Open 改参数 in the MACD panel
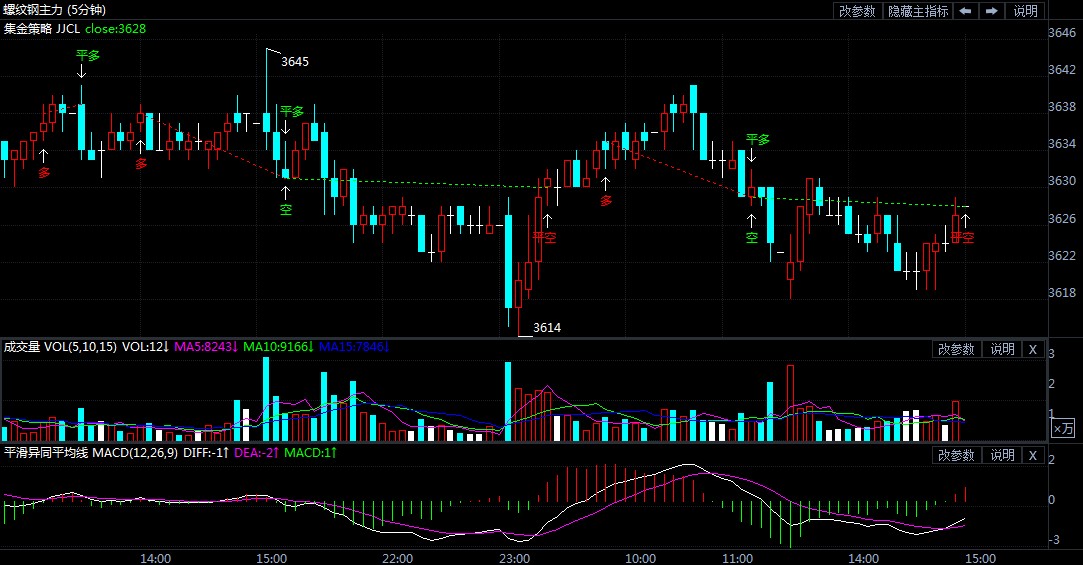Image resolution: width=1083 pixels, height=565 pixels. pos(956,455)
